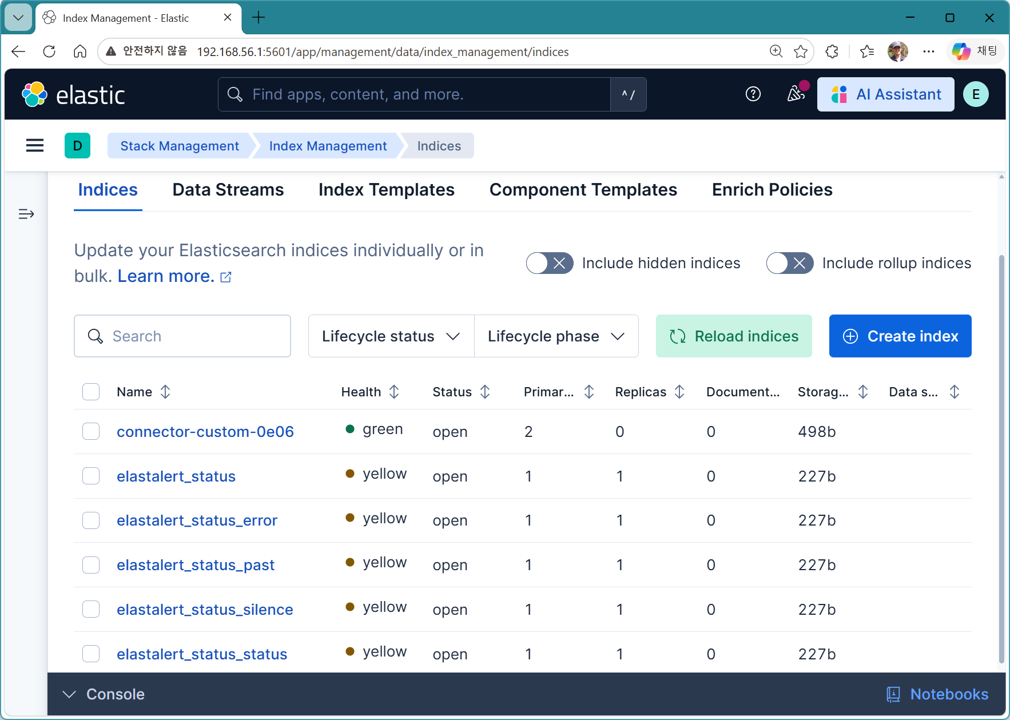1010x720 pixels.
Task: Check the select-all checkbox in table header
Action: [91, 392]
